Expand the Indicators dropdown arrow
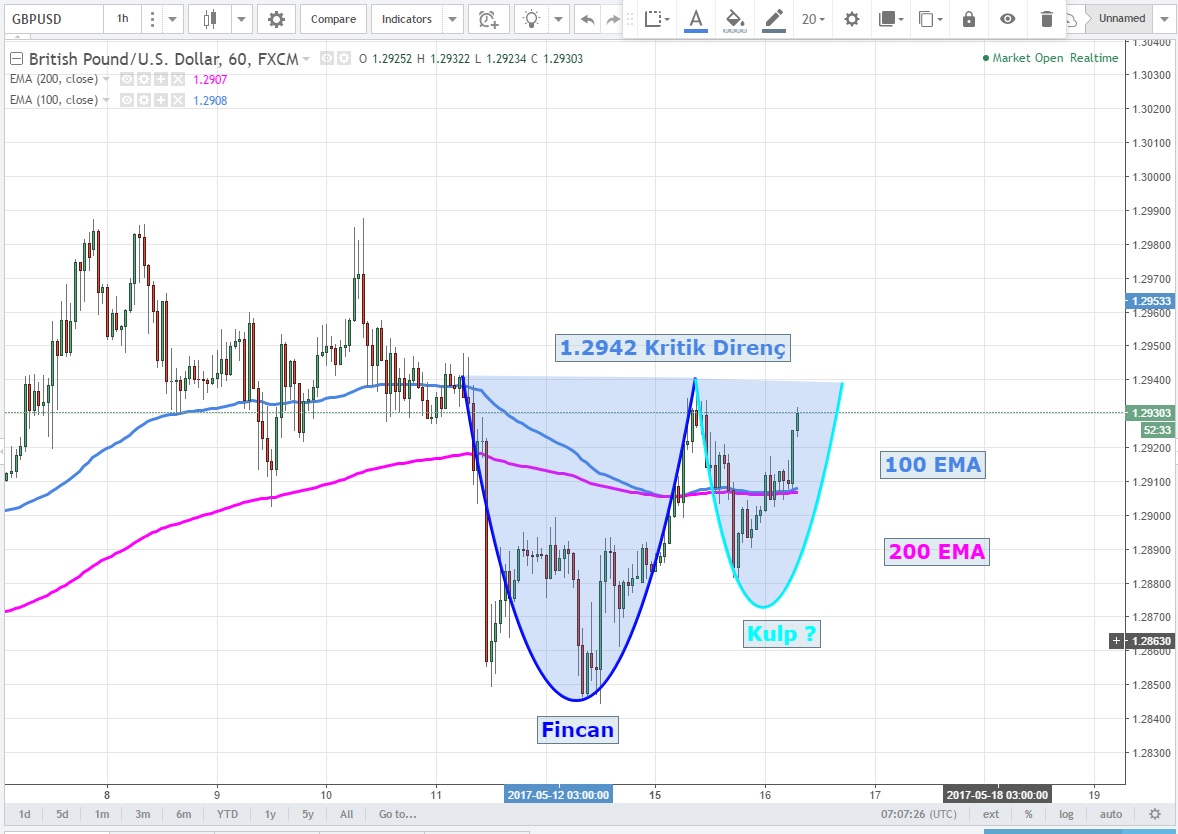Viewport: 1178px width, 834px height. point(452,19)
